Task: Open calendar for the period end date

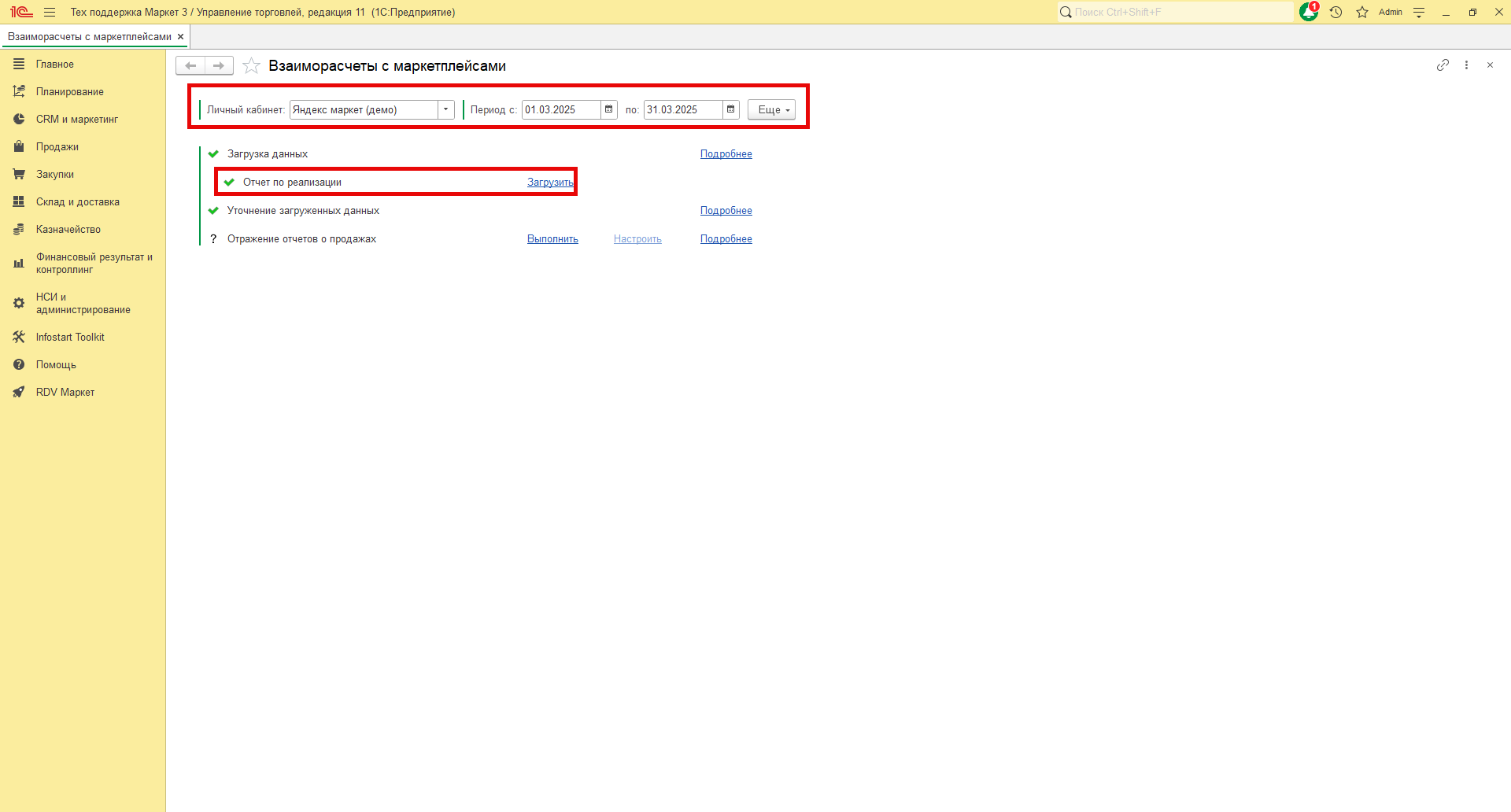Action: pyautogui.click(x=730, y=109)
